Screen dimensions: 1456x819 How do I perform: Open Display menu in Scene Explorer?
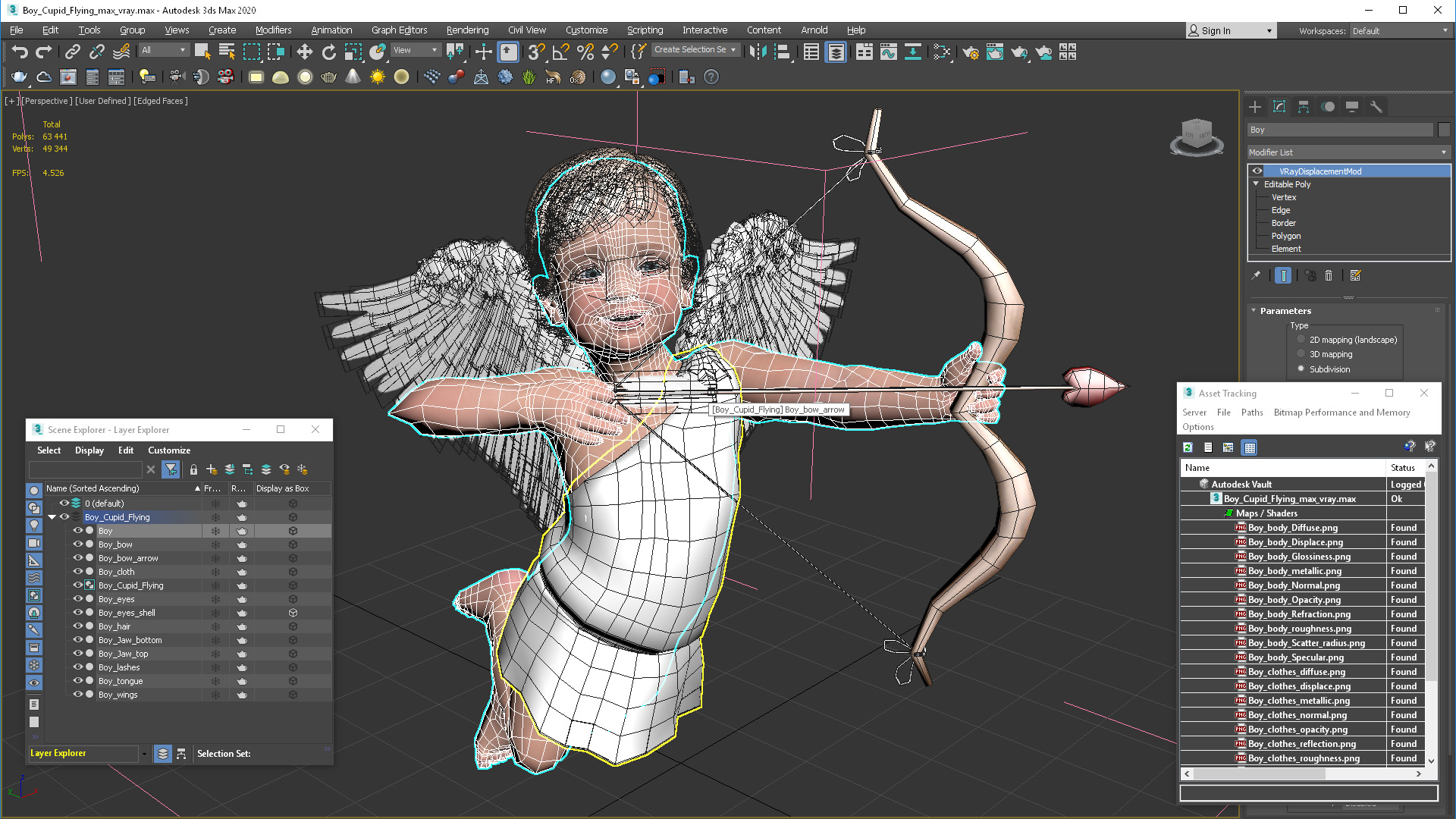click(89, 450)
